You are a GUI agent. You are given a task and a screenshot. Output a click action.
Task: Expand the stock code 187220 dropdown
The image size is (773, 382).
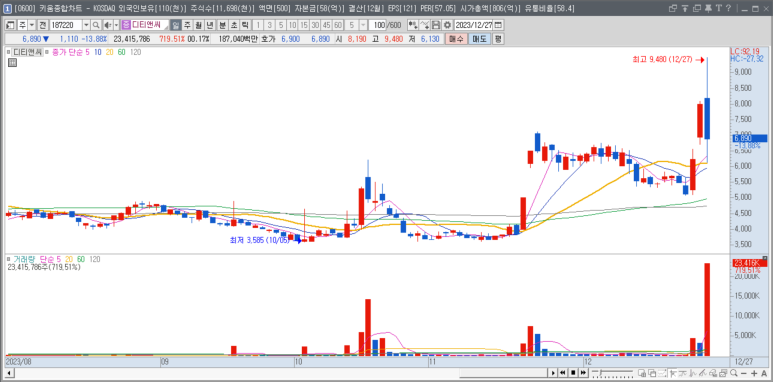pyautogui.click(x=86, y=25)
